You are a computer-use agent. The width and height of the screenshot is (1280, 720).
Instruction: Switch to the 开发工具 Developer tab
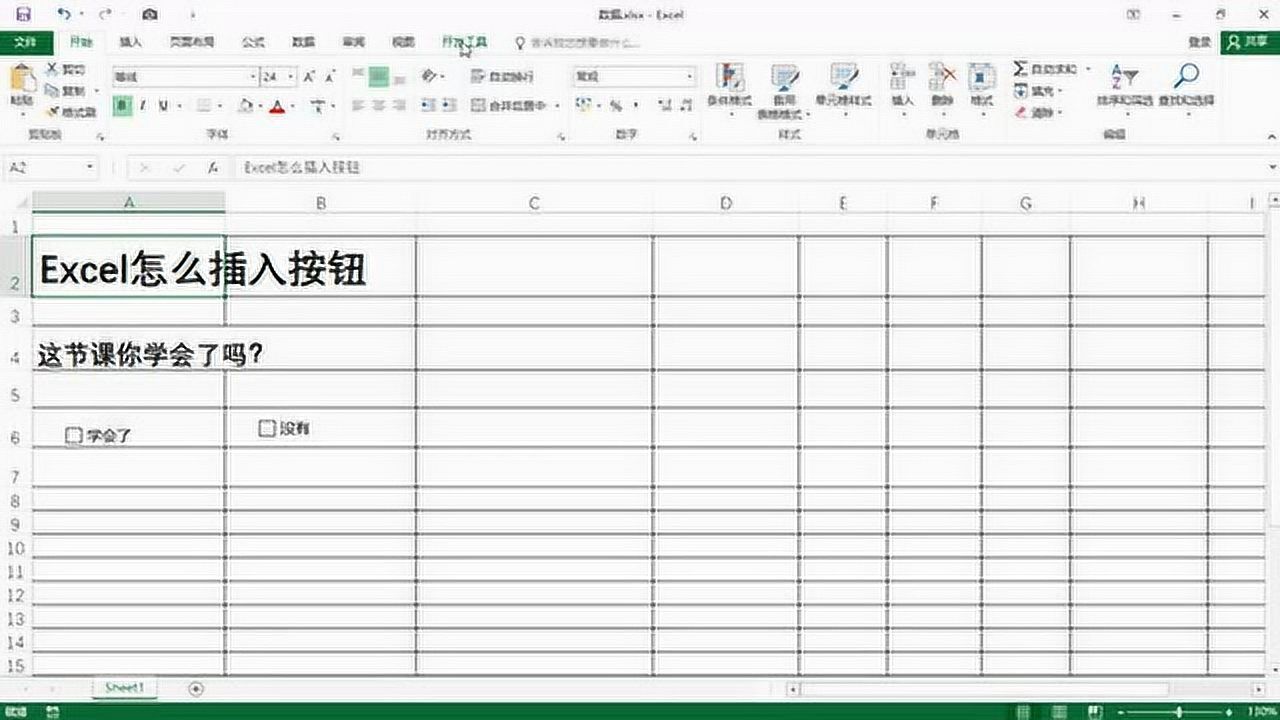click(x=465, y=43)
